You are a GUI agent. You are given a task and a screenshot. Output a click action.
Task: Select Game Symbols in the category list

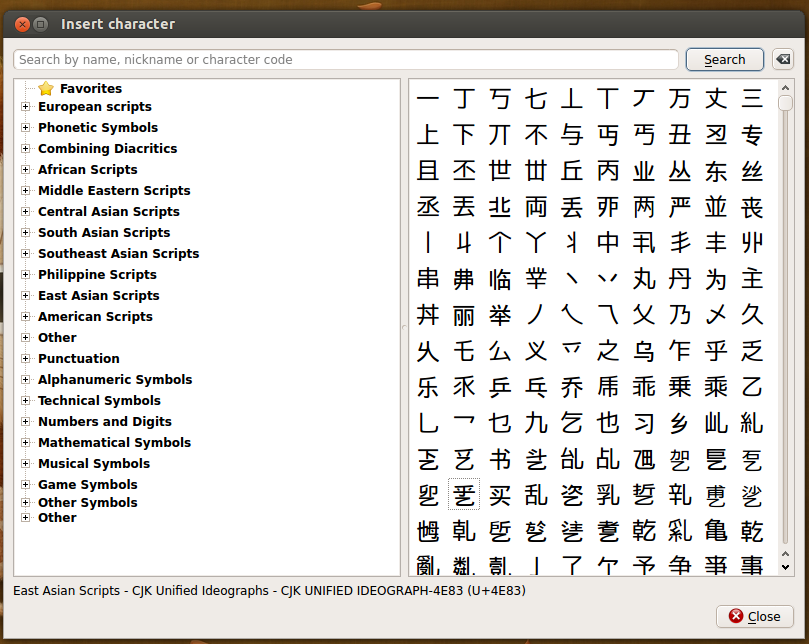click(87, 485)
